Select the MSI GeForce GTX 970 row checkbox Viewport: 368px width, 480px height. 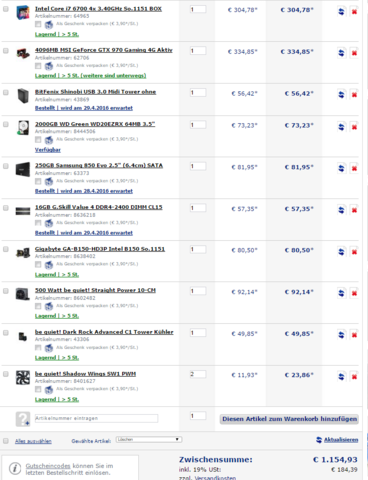coord(6,51)
